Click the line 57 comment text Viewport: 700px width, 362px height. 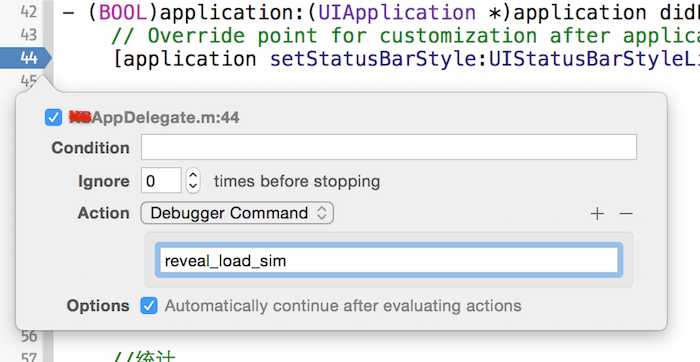pos(144,358)
